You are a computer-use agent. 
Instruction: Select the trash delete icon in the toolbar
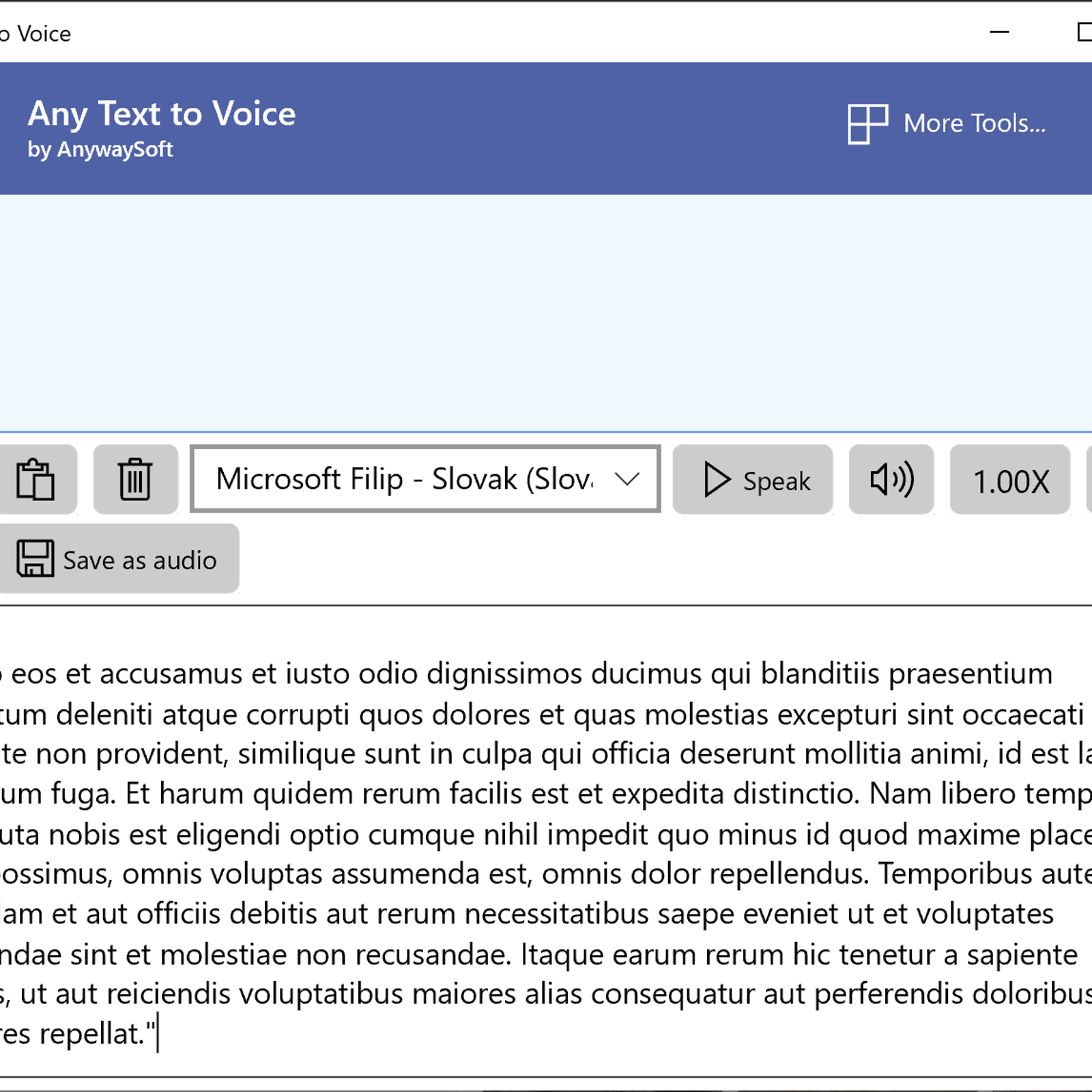click(x=134, y=480)
